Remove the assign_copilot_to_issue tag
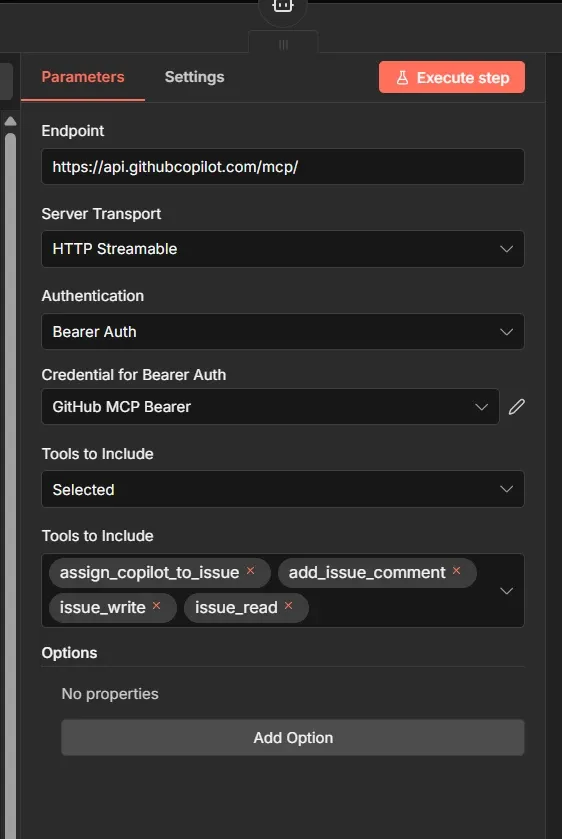Viewport: 562px width, 839px height. coord(250,571)
